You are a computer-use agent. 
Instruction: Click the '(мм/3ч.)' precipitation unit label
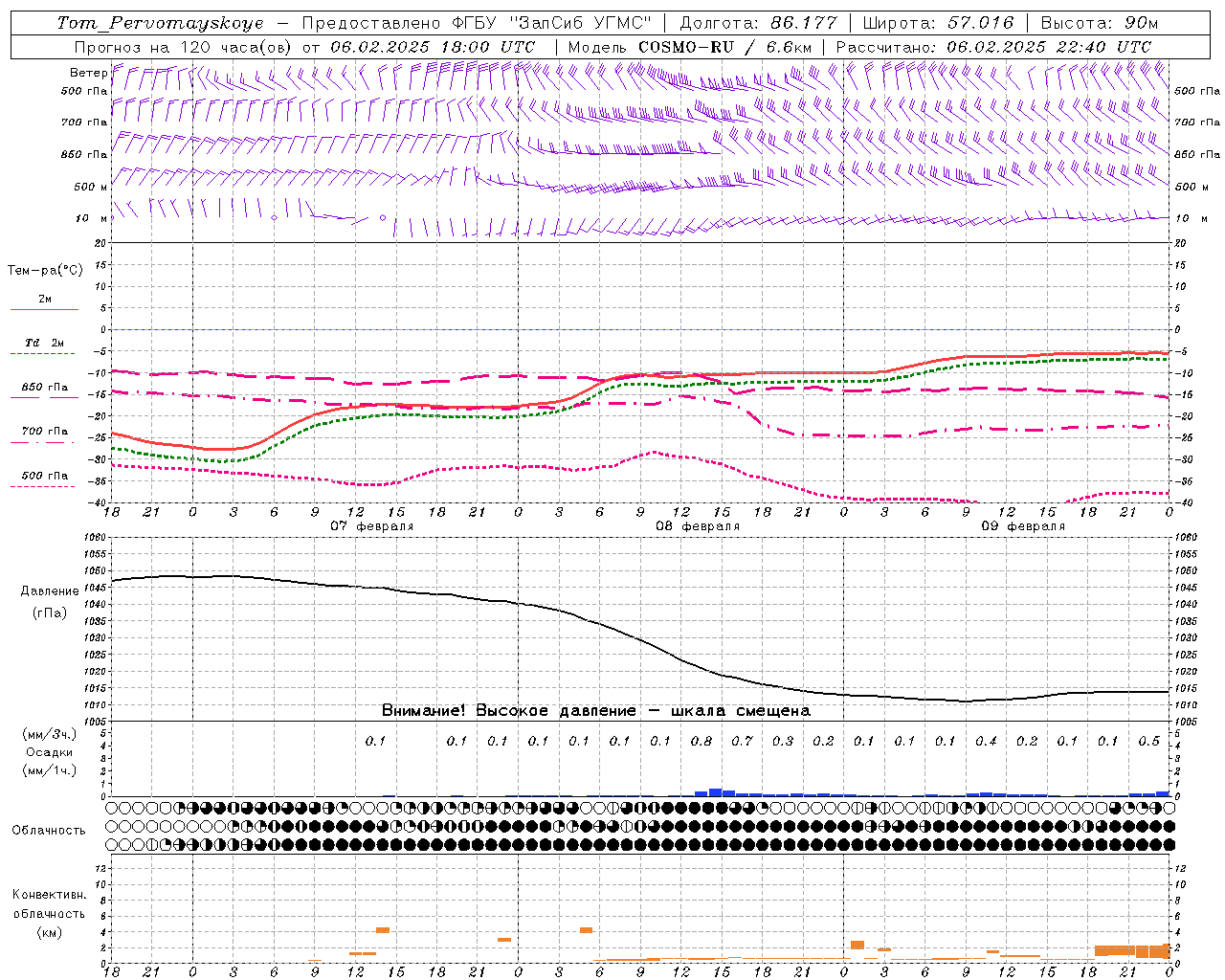[50, 734]
